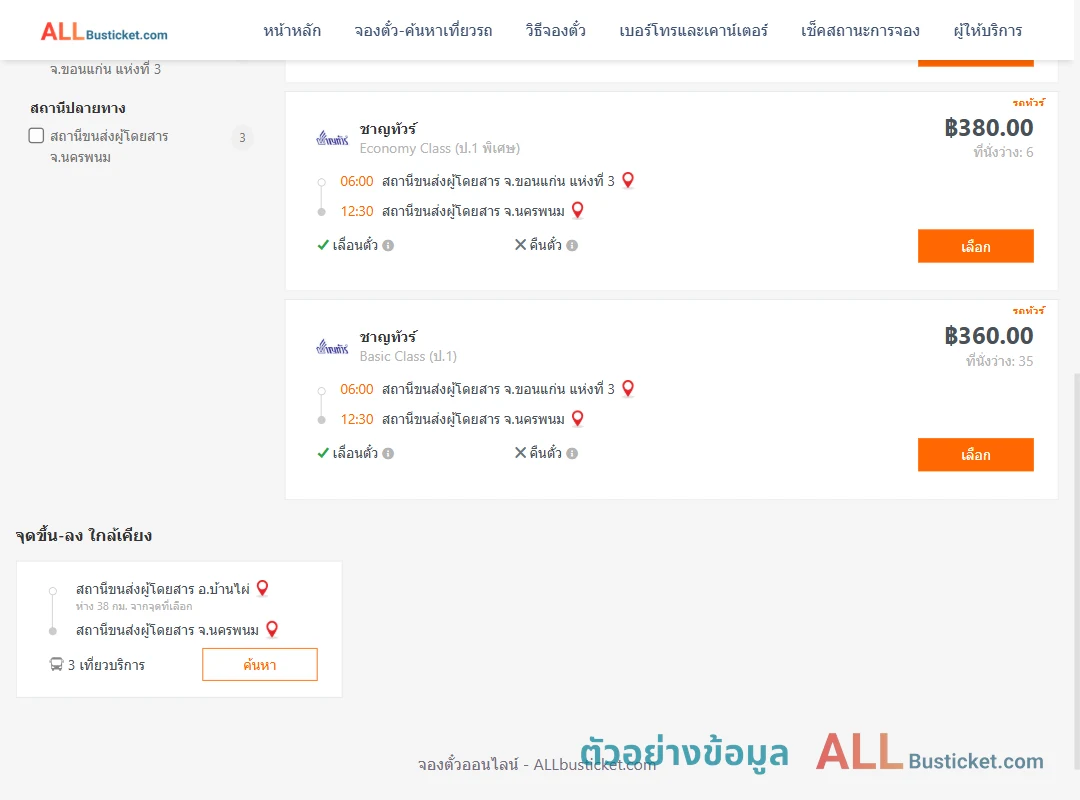
Task: Open the ALLBusticket.com logo home link
Action: tap(104, 32)
